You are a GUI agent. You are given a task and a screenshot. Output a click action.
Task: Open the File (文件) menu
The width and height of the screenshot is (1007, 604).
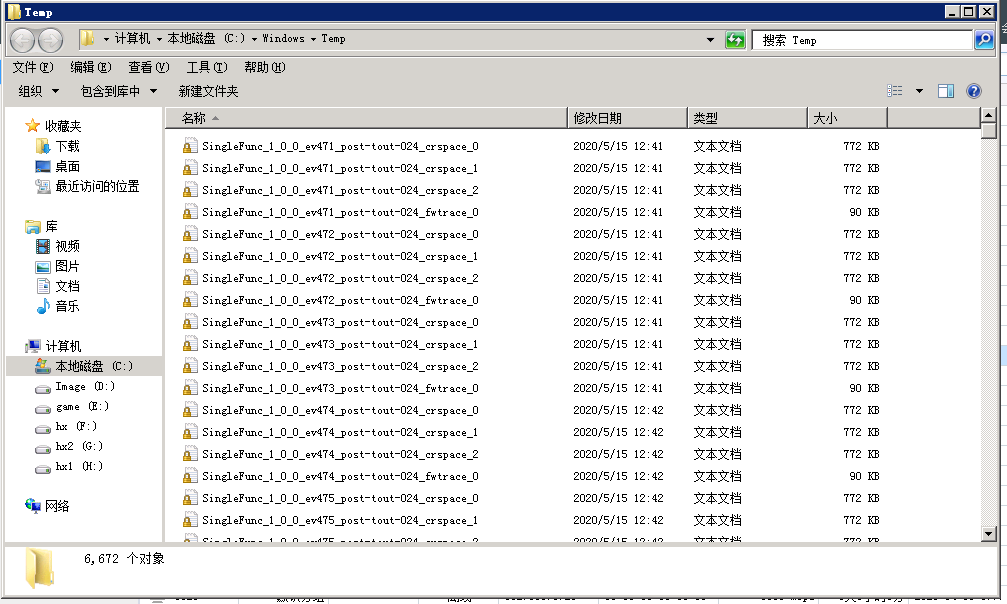(x=33, y=67)
